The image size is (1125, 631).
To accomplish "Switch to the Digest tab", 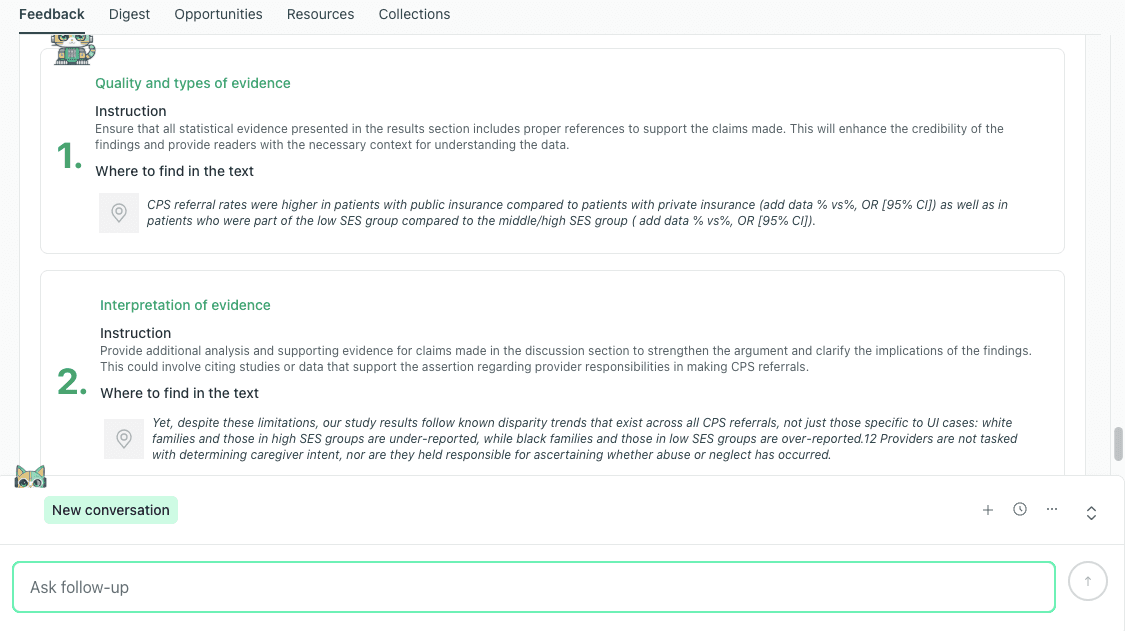I will [x=129, y=14].
